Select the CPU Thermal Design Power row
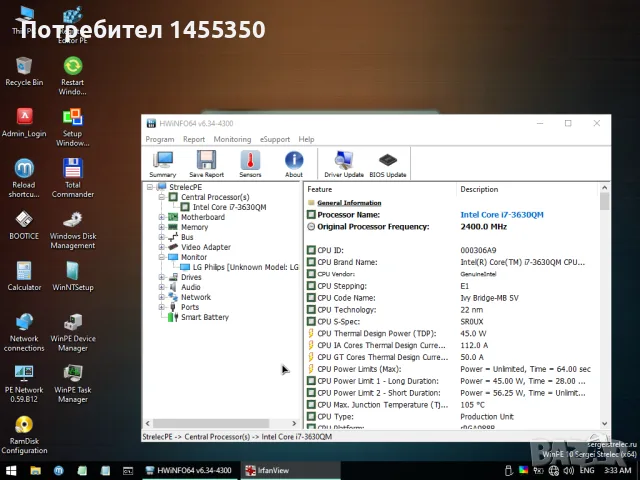 click(452, 333)
